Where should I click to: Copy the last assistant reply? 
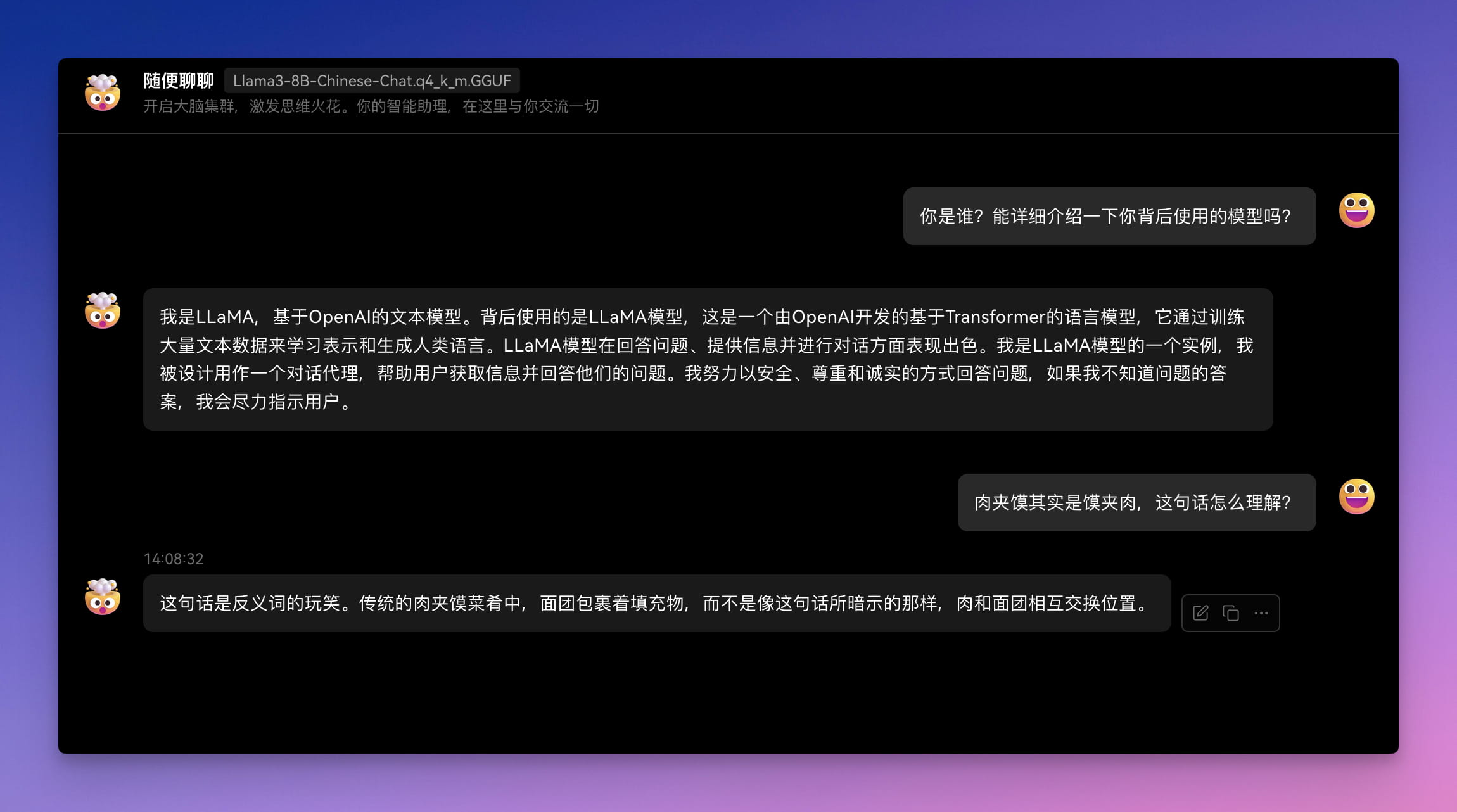1231,613
